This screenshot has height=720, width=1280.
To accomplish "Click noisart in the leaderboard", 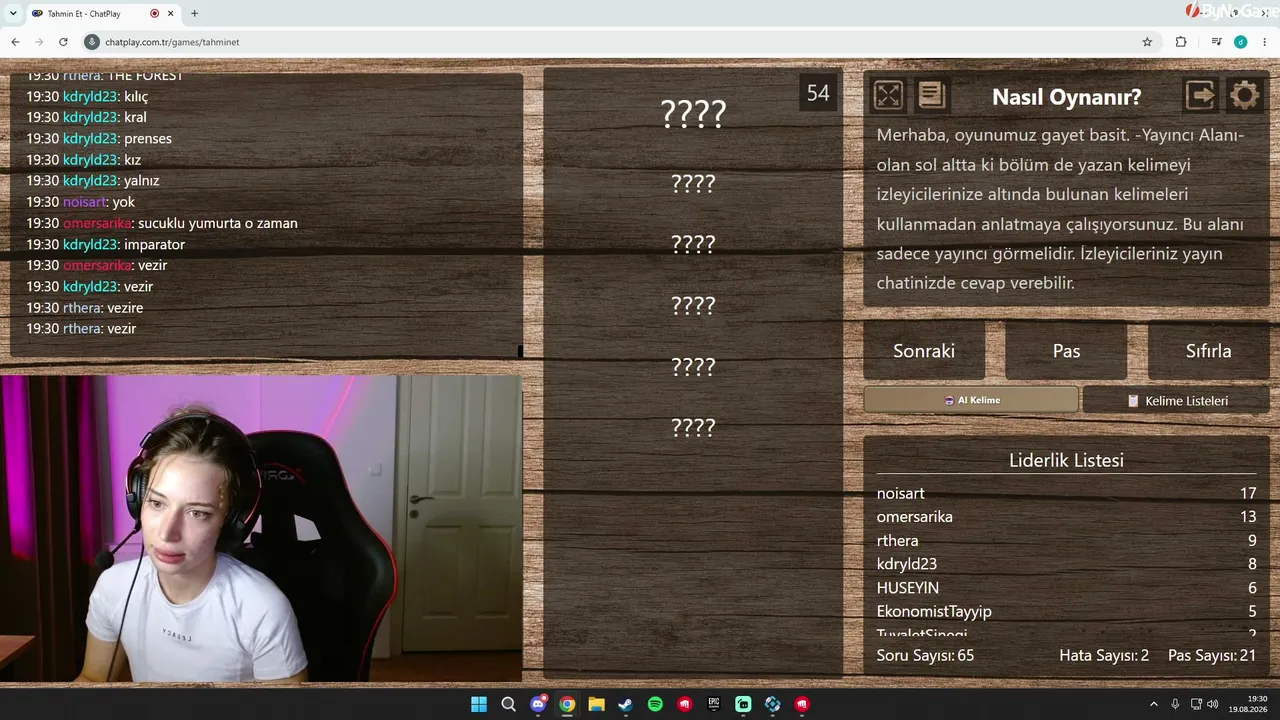I will 900,493.
